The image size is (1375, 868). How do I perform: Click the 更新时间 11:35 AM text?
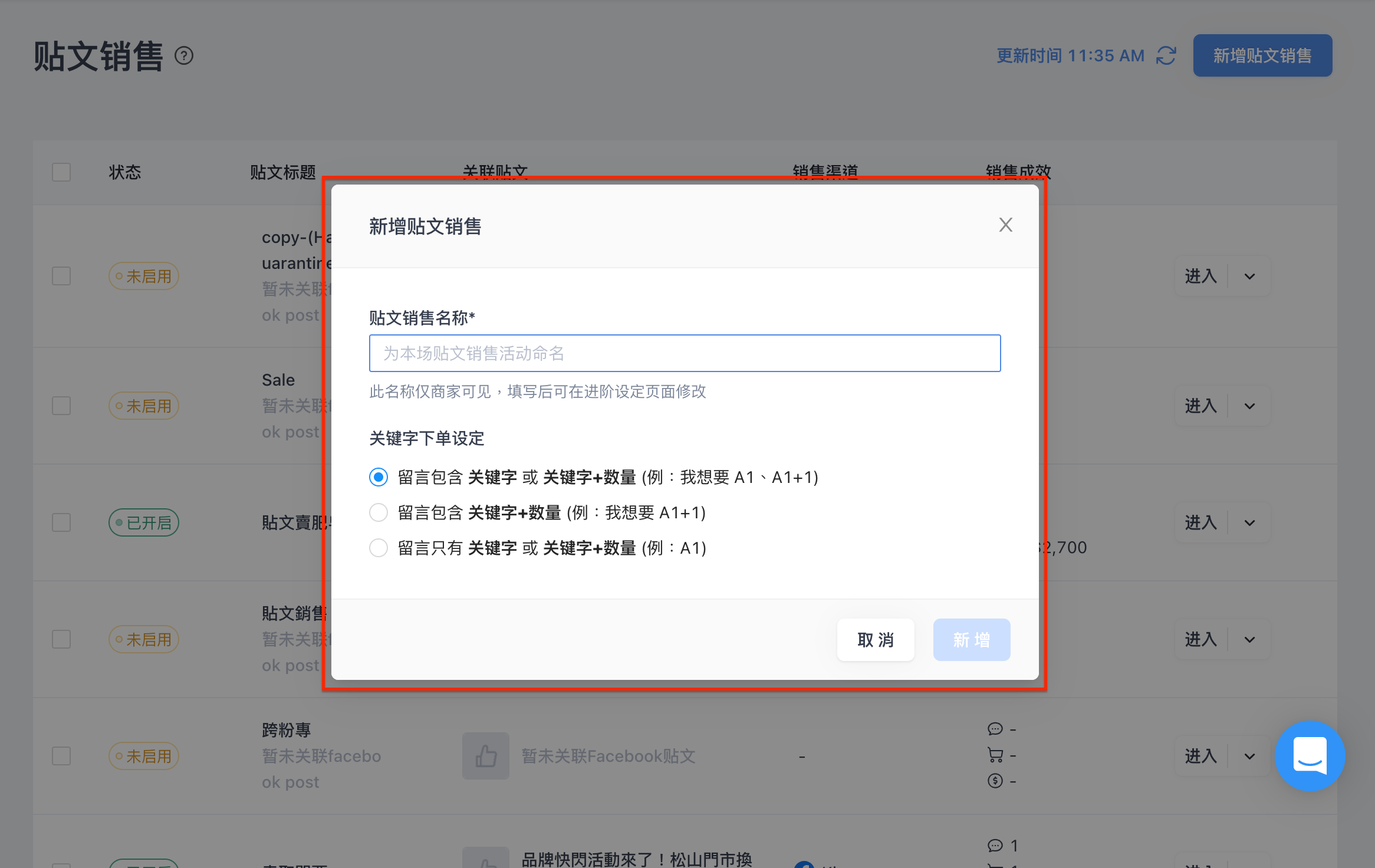coord(1071,56)
